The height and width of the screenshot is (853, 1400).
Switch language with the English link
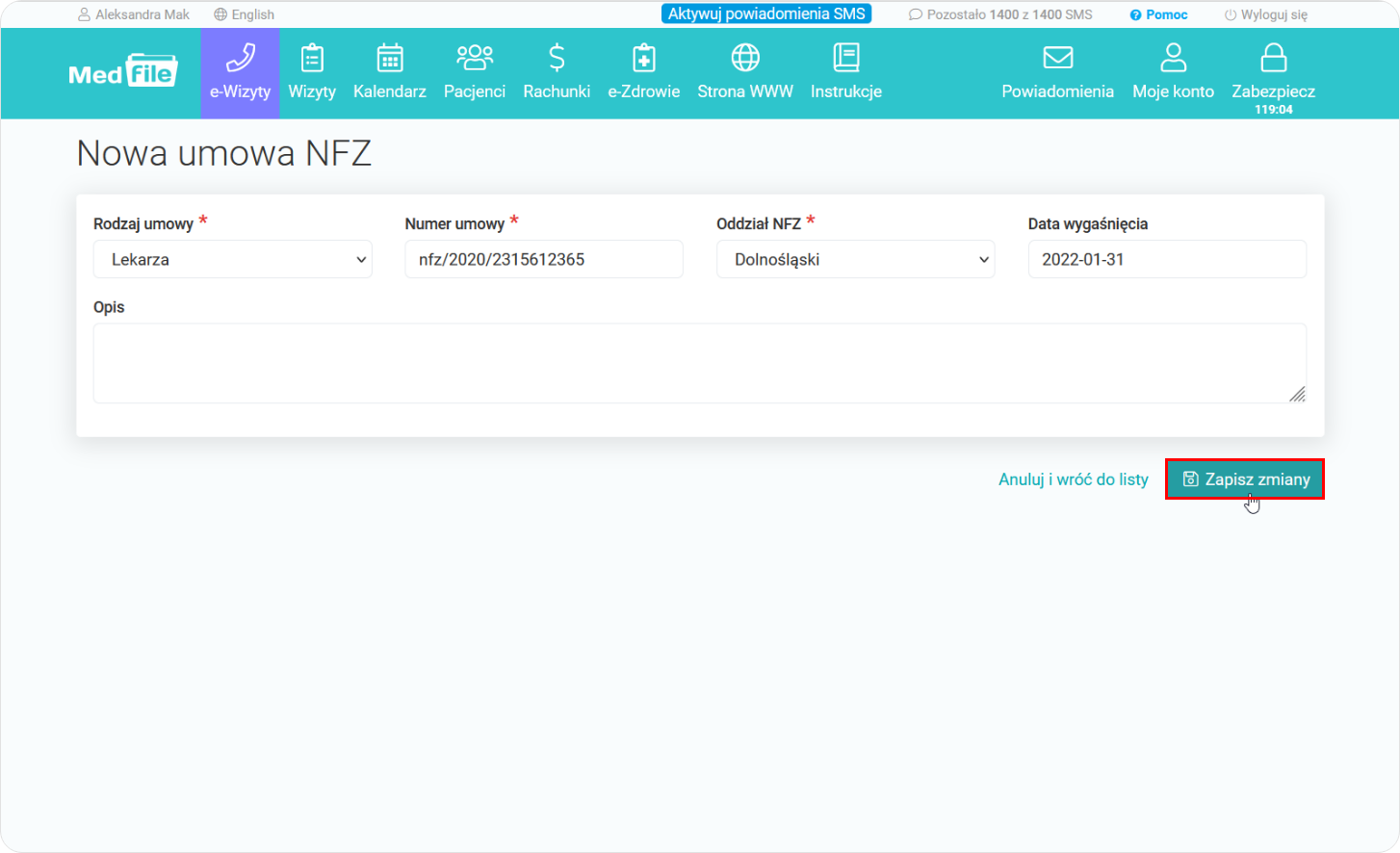(x=253, y=14)
